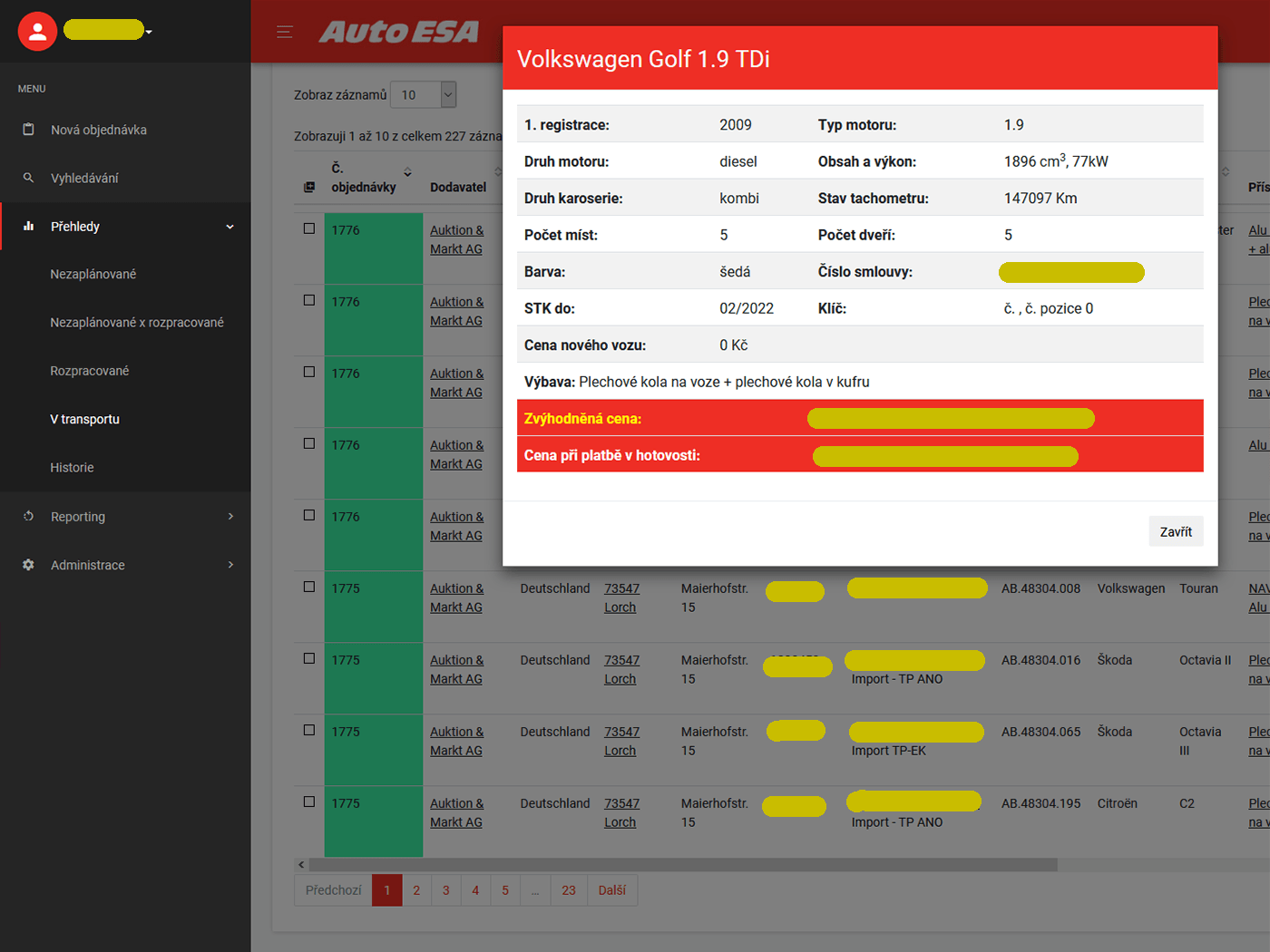Viewport: 1270px width, 952px height.
Task: Expand the Administrace submenu chevron
Action: click(230, 565)
